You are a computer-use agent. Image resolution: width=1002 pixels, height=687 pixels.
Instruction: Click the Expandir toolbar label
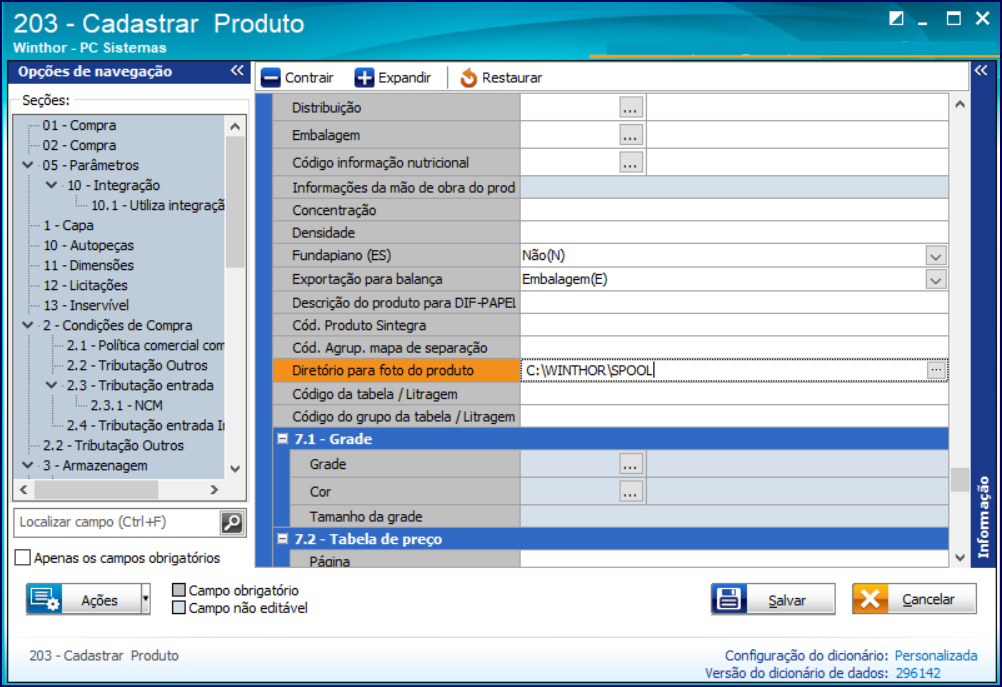[405, 78]
